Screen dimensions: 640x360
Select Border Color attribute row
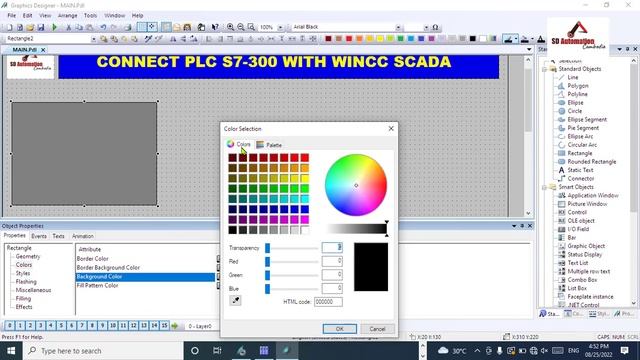coord(146,258)
